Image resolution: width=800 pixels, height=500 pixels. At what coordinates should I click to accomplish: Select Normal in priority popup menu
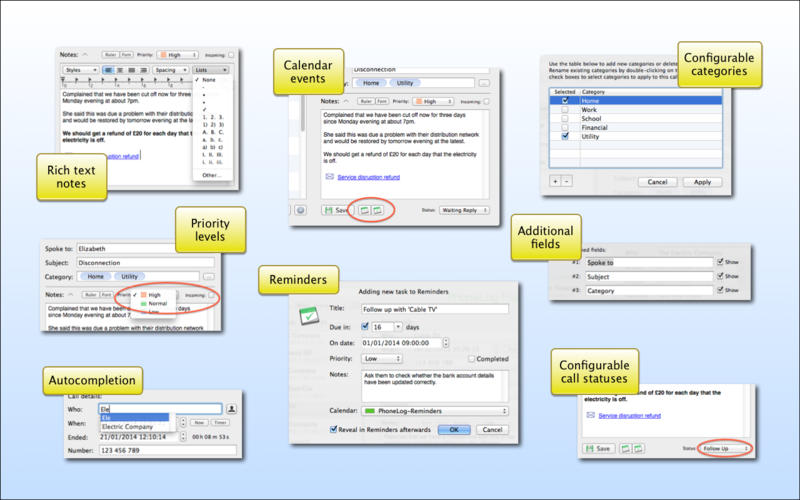pyautogui.click(x=157, y=303)
